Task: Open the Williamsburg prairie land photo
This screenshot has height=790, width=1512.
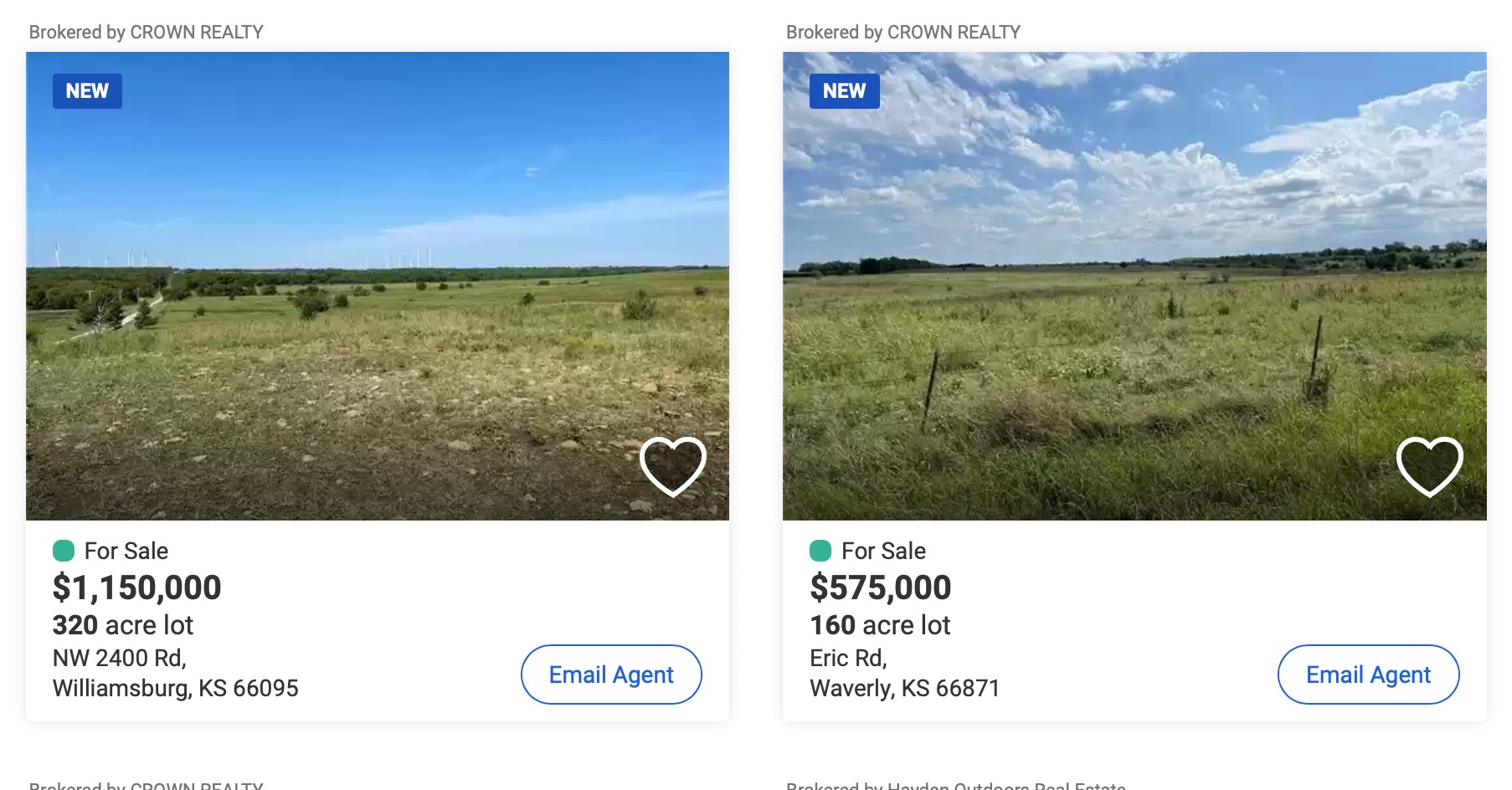Action: [x=377, y=285]
